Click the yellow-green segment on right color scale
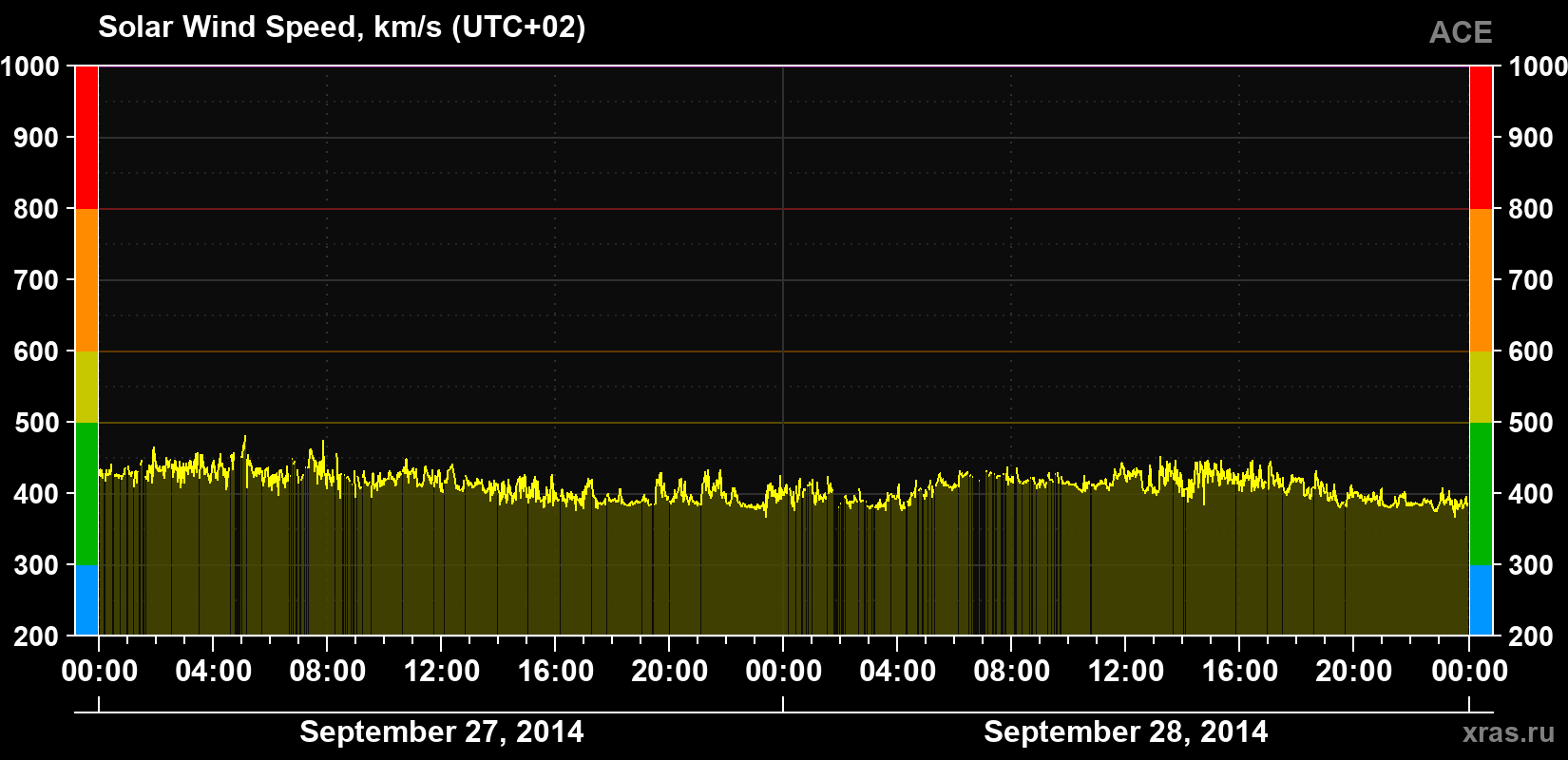Viewport: 1568px width, 760px height. (1481, 387)
